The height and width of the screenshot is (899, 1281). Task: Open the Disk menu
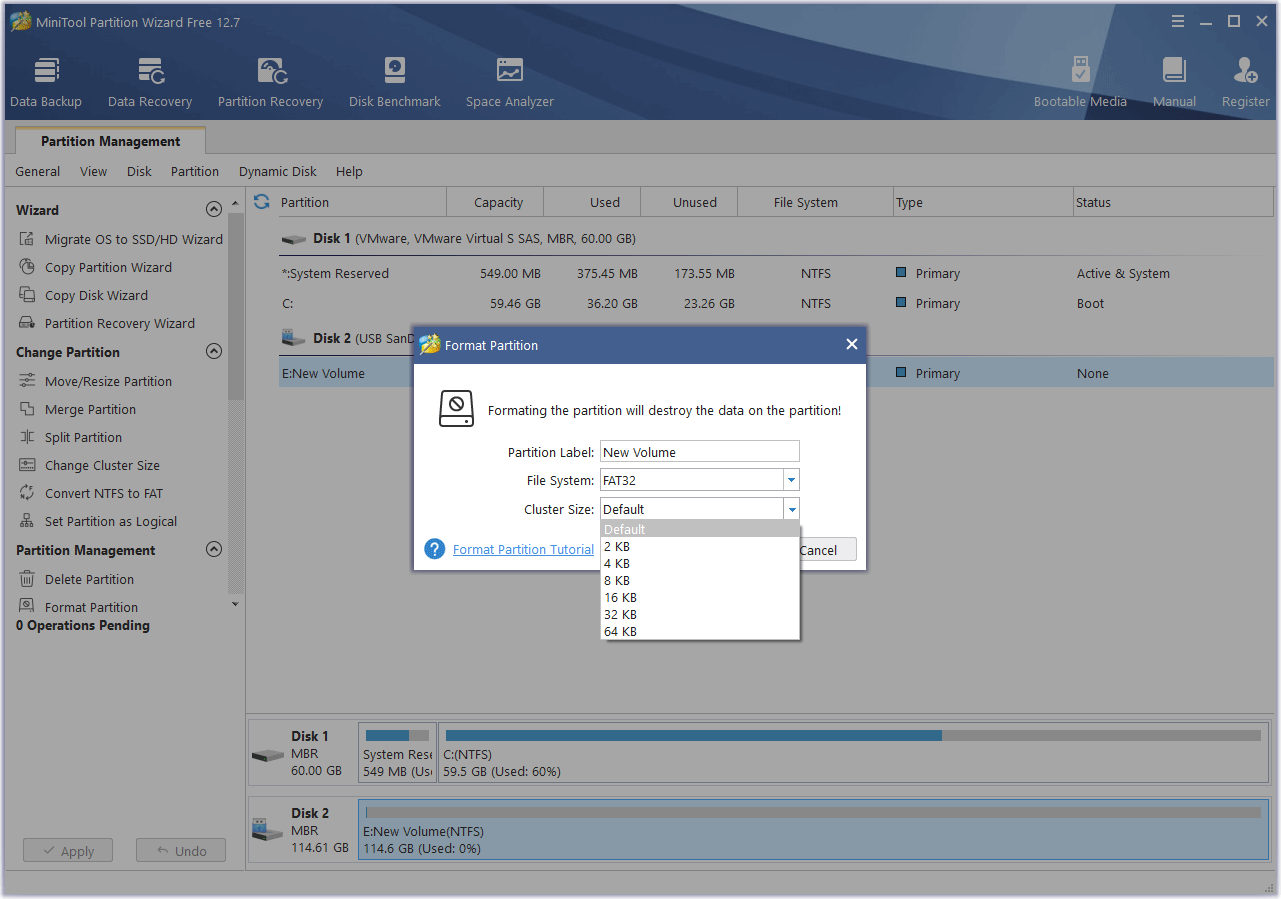(139, 171)
